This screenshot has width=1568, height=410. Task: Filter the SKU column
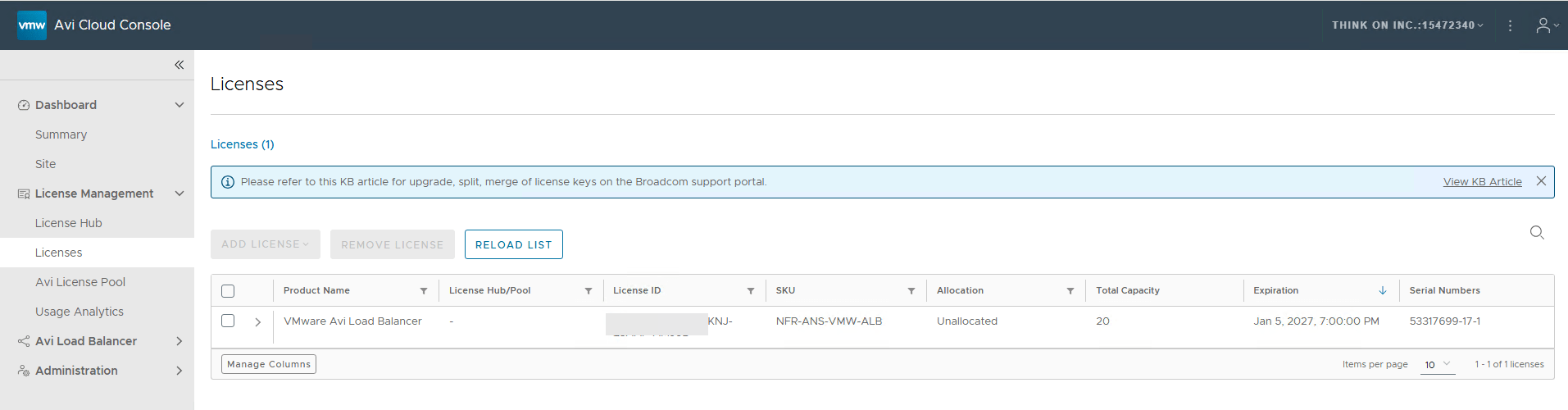[x=911, y=291]
